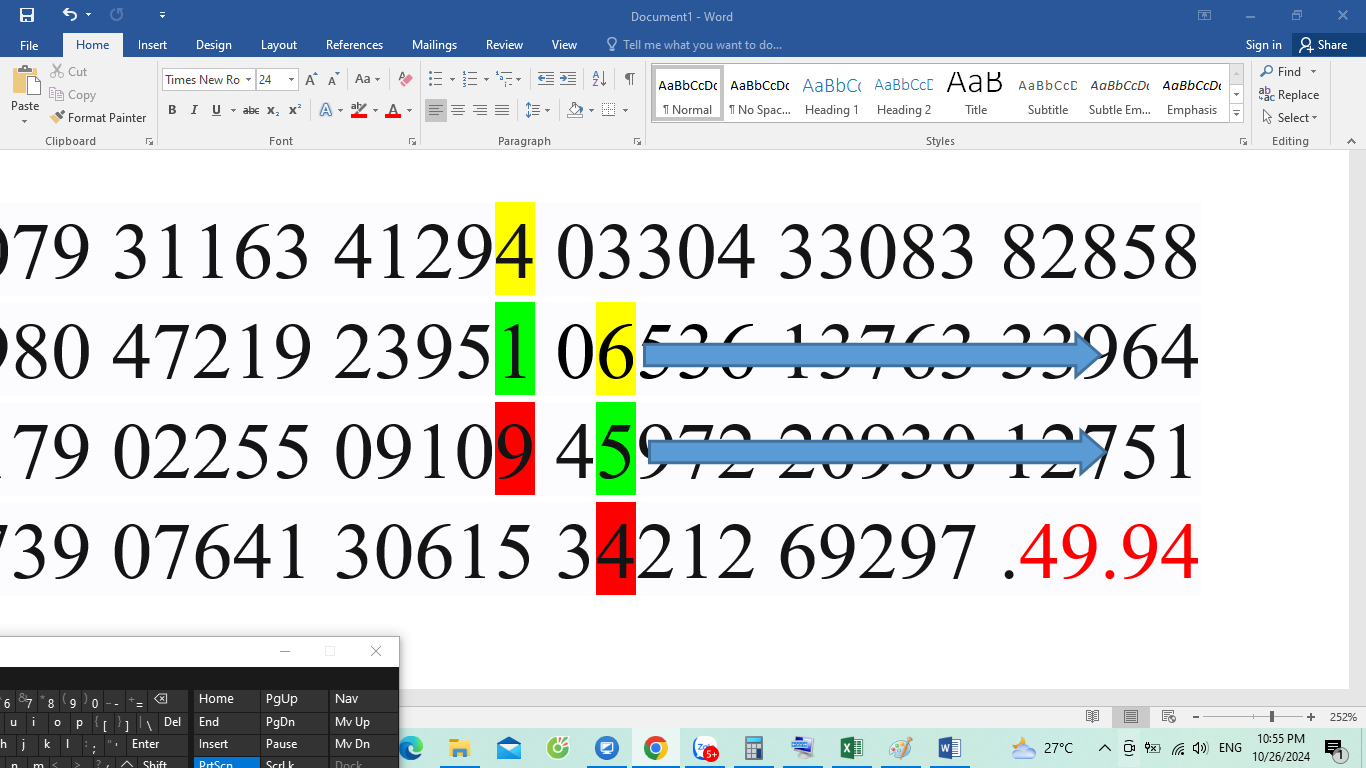Image resolution: width=1366 pixels, height=768 pixels.
Task: Toggle Bold formatting
Action: pyautogui.click(x=172, y=110)
